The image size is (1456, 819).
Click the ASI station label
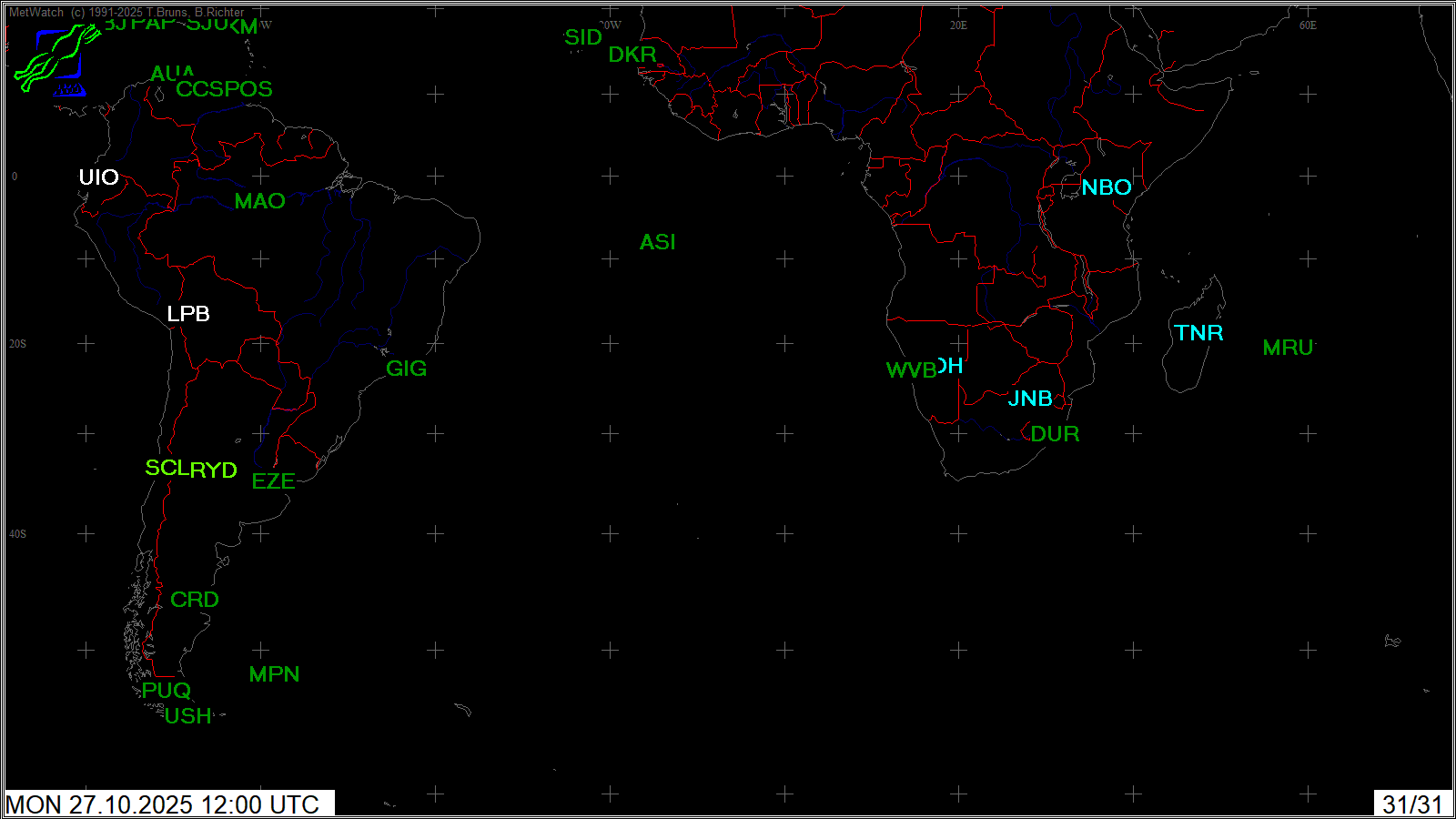(x=657, y=242)
